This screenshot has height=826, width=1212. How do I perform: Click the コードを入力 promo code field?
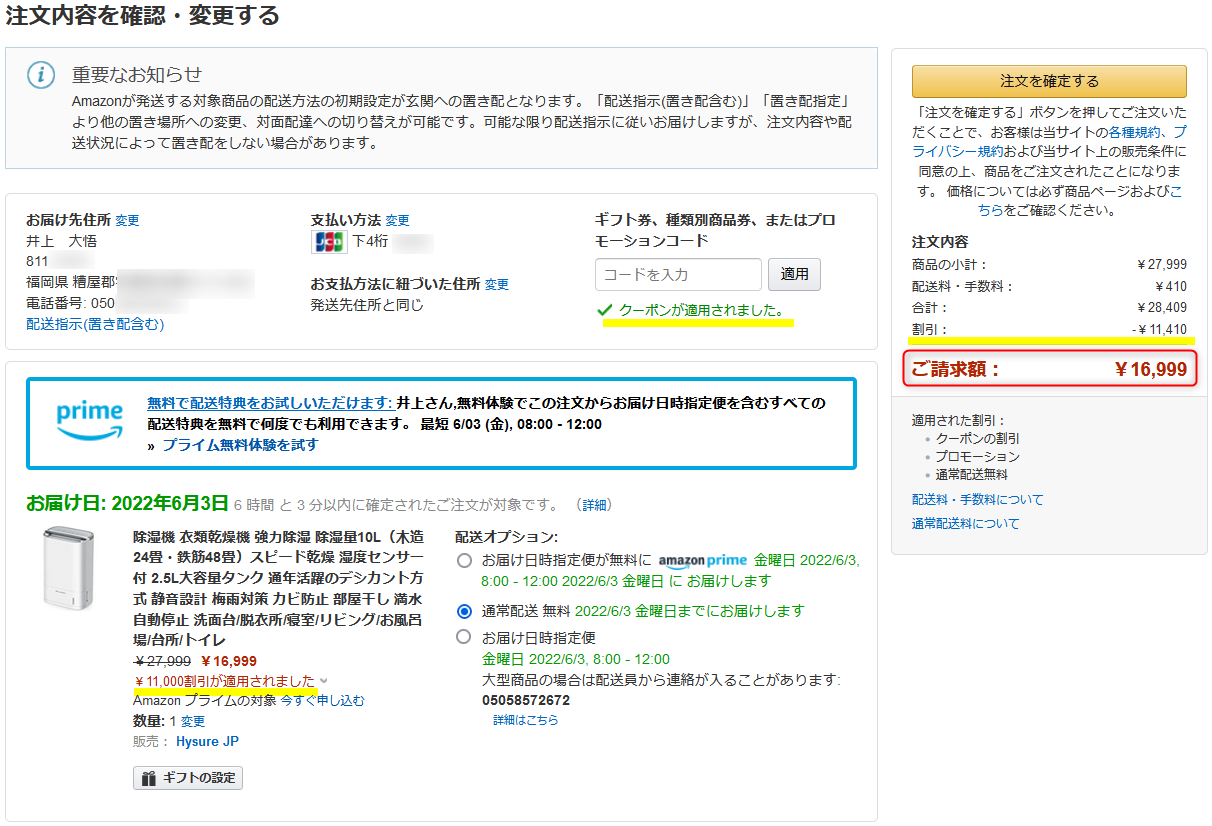(678, 274)
